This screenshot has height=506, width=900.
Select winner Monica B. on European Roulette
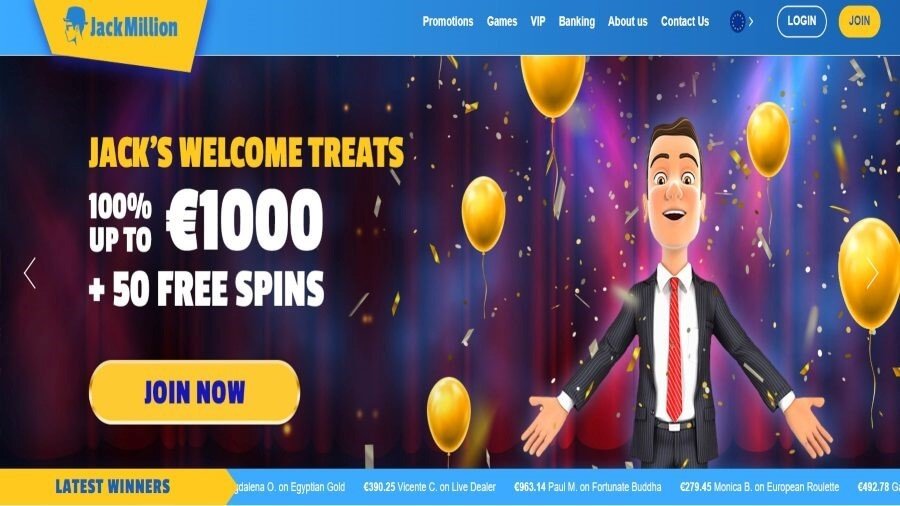[759, 487]
